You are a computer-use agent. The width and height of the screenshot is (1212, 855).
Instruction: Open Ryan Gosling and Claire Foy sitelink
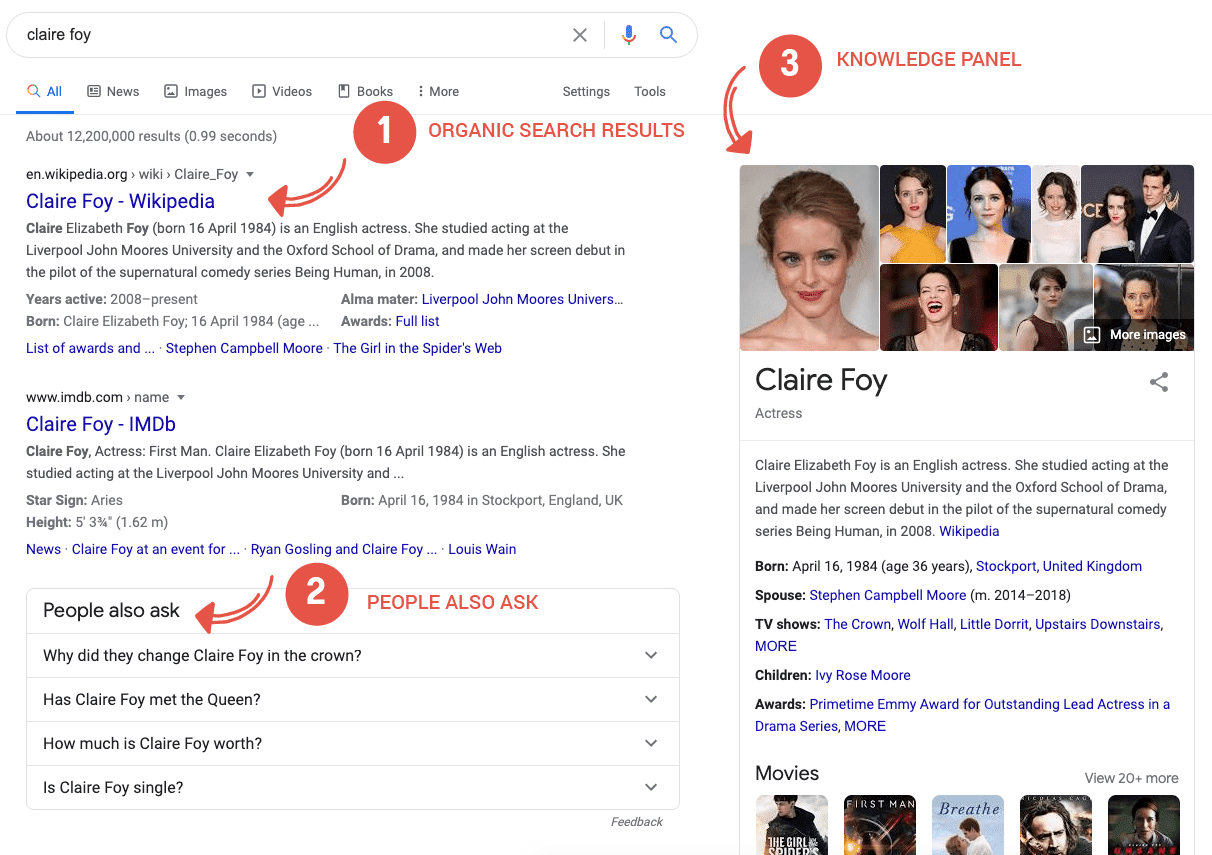[344, 549]
